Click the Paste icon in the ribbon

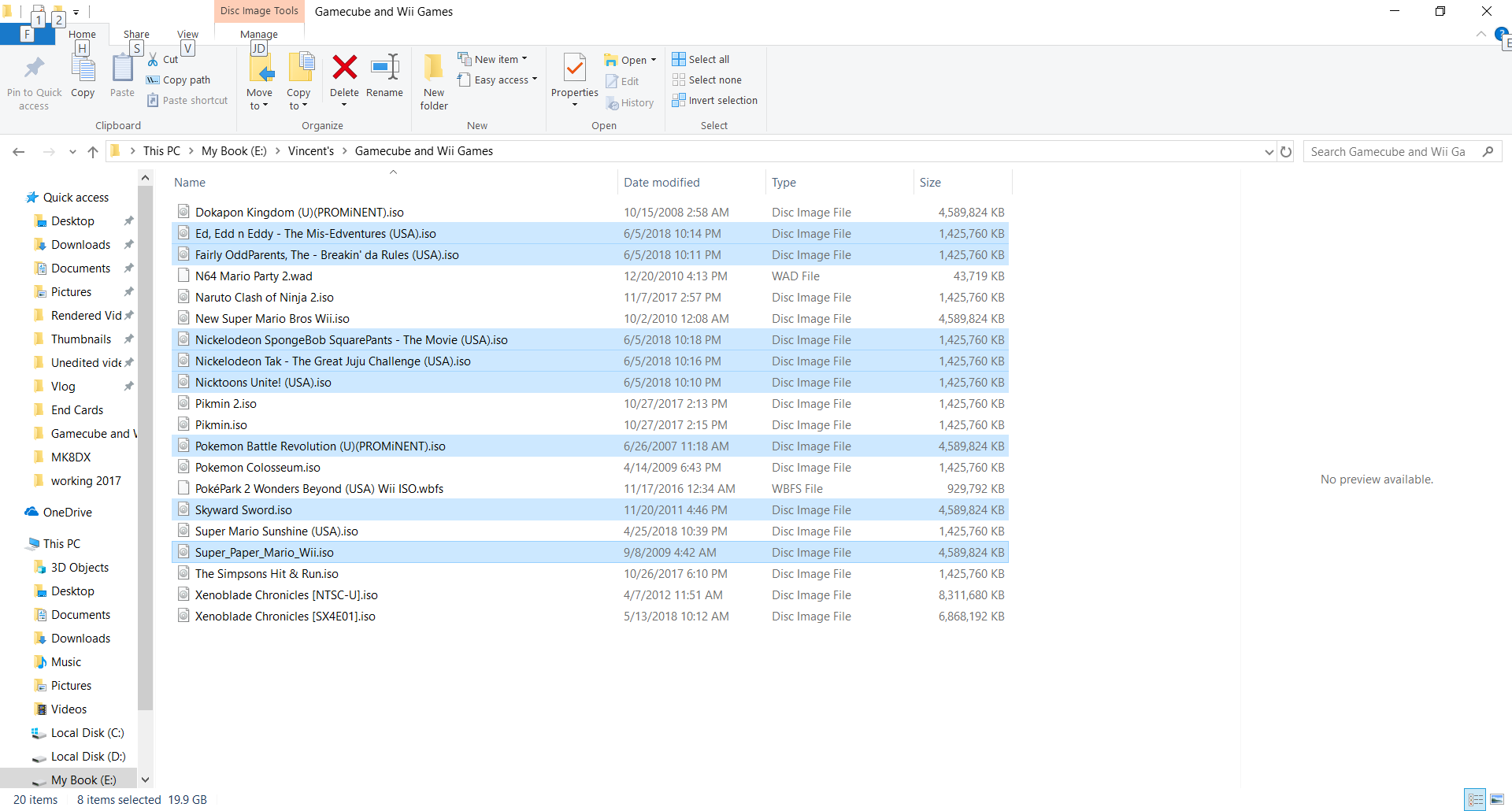pos(122,69)
